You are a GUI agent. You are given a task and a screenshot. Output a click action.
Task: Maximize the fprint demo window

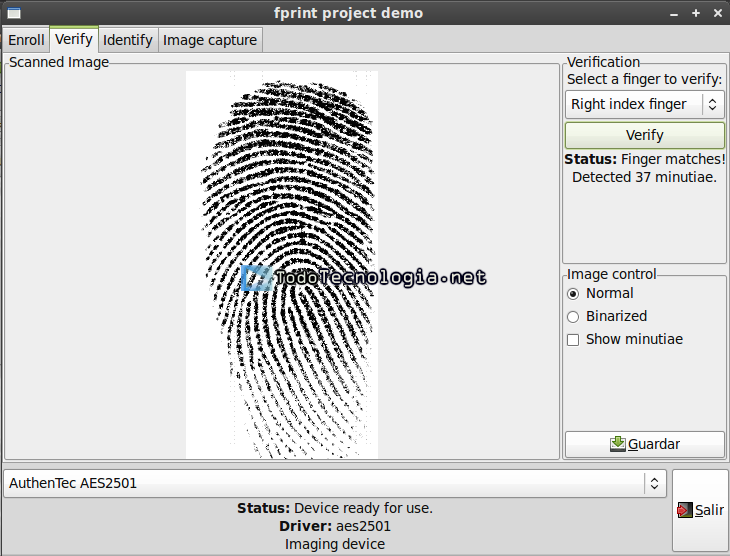point(695,13)
